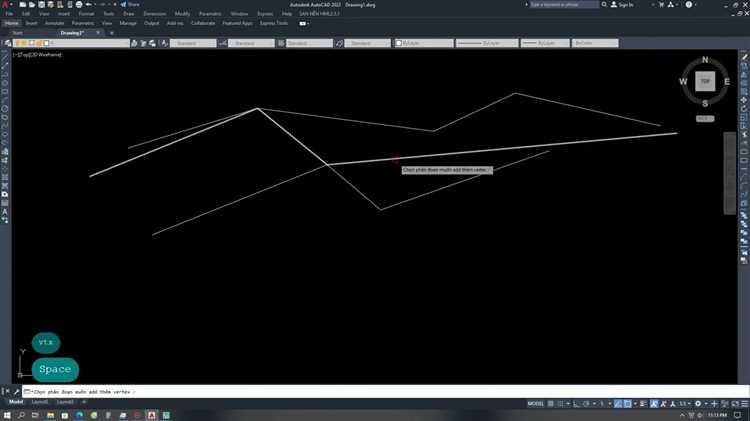Toggle object snap tracking in status bar
750x421 pixels.
click(x=618, y=404)
